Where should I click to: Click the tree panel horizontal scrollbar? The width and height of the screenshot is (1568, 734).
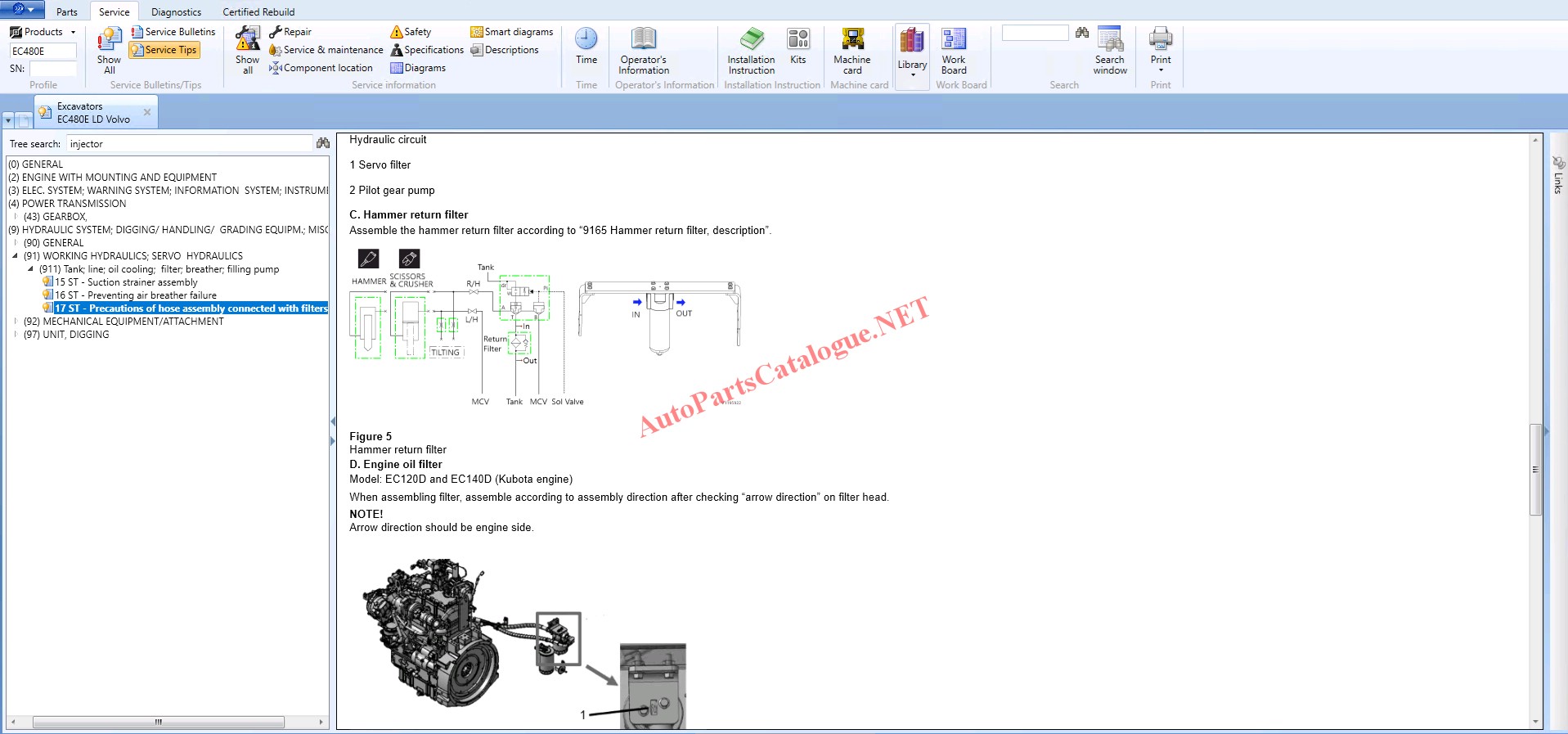[x=158, y=723]
